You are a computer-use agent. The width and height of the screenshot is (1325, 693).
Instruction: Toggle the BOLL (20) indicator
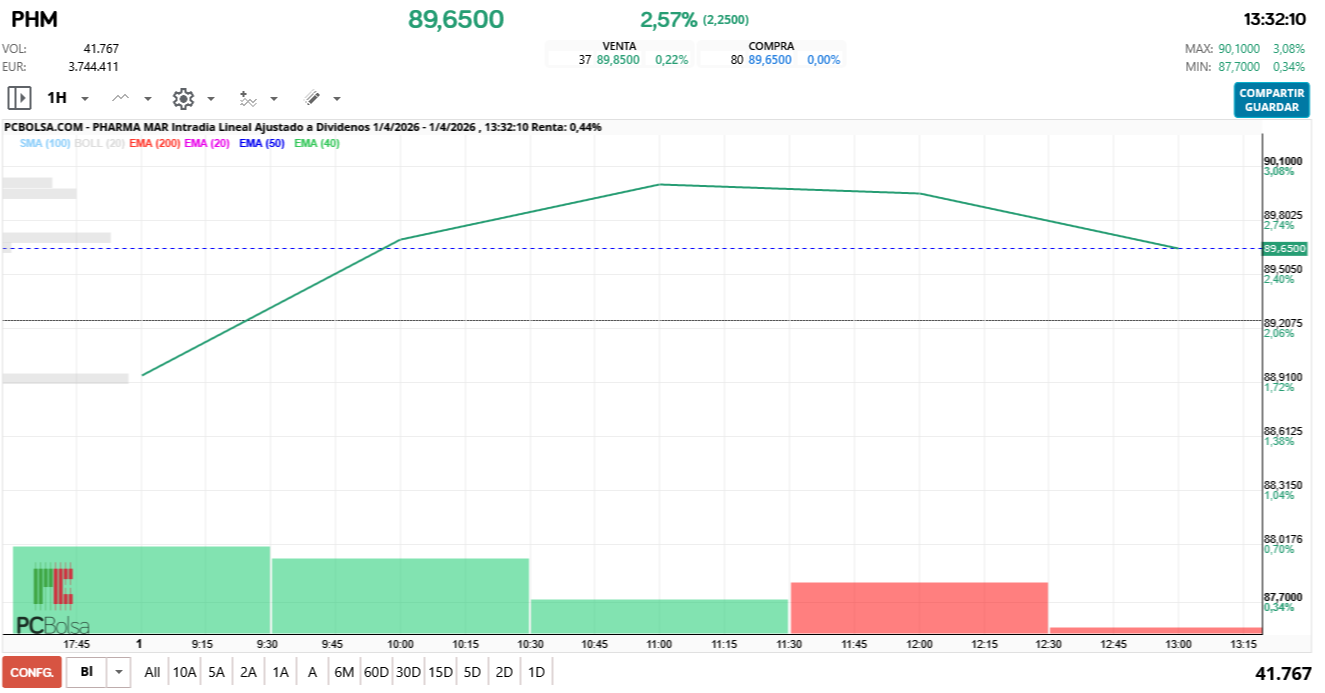99,143
